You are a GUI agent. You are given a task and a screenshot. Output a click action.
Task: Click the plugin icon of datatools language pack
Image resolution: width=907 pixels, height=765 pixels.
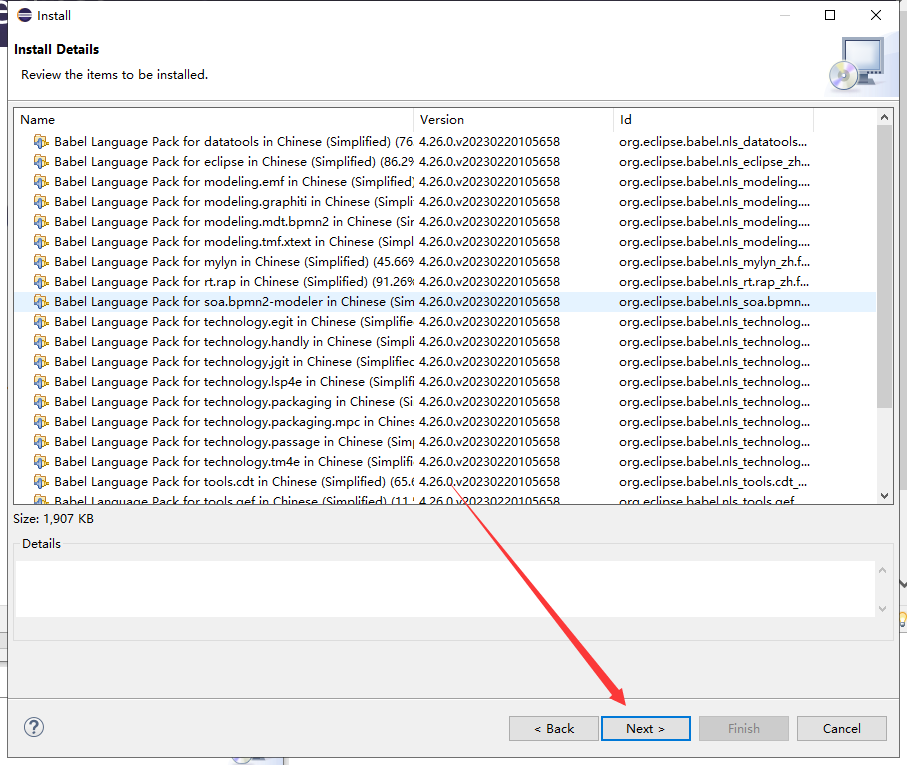click(41, 142)
